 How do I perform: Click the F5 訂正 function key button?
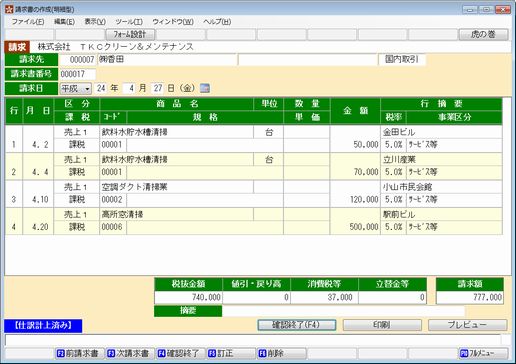tap(231, 353)
